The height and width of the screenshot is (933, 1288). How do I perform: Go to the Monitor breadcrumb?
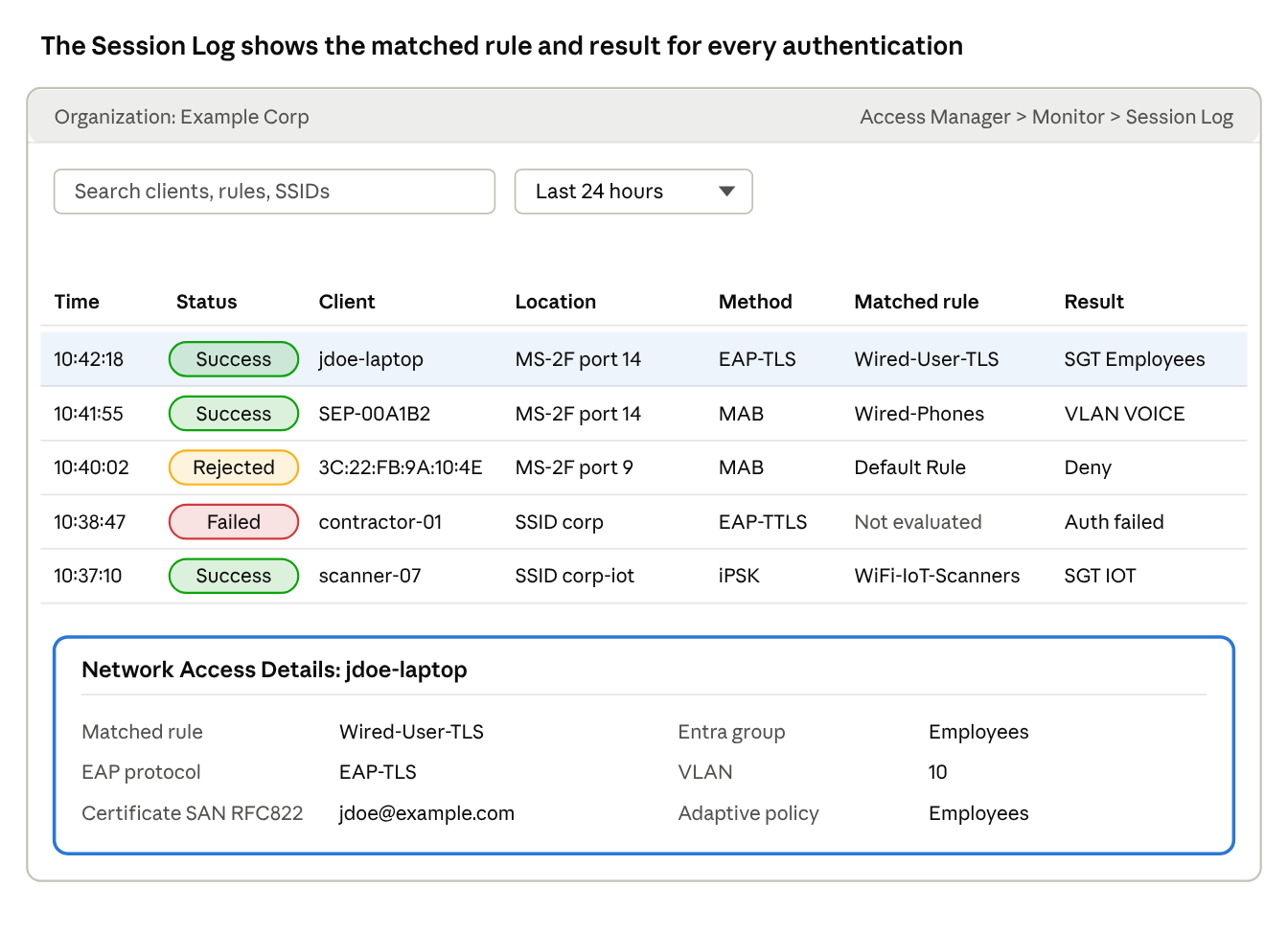[1068, 117]
